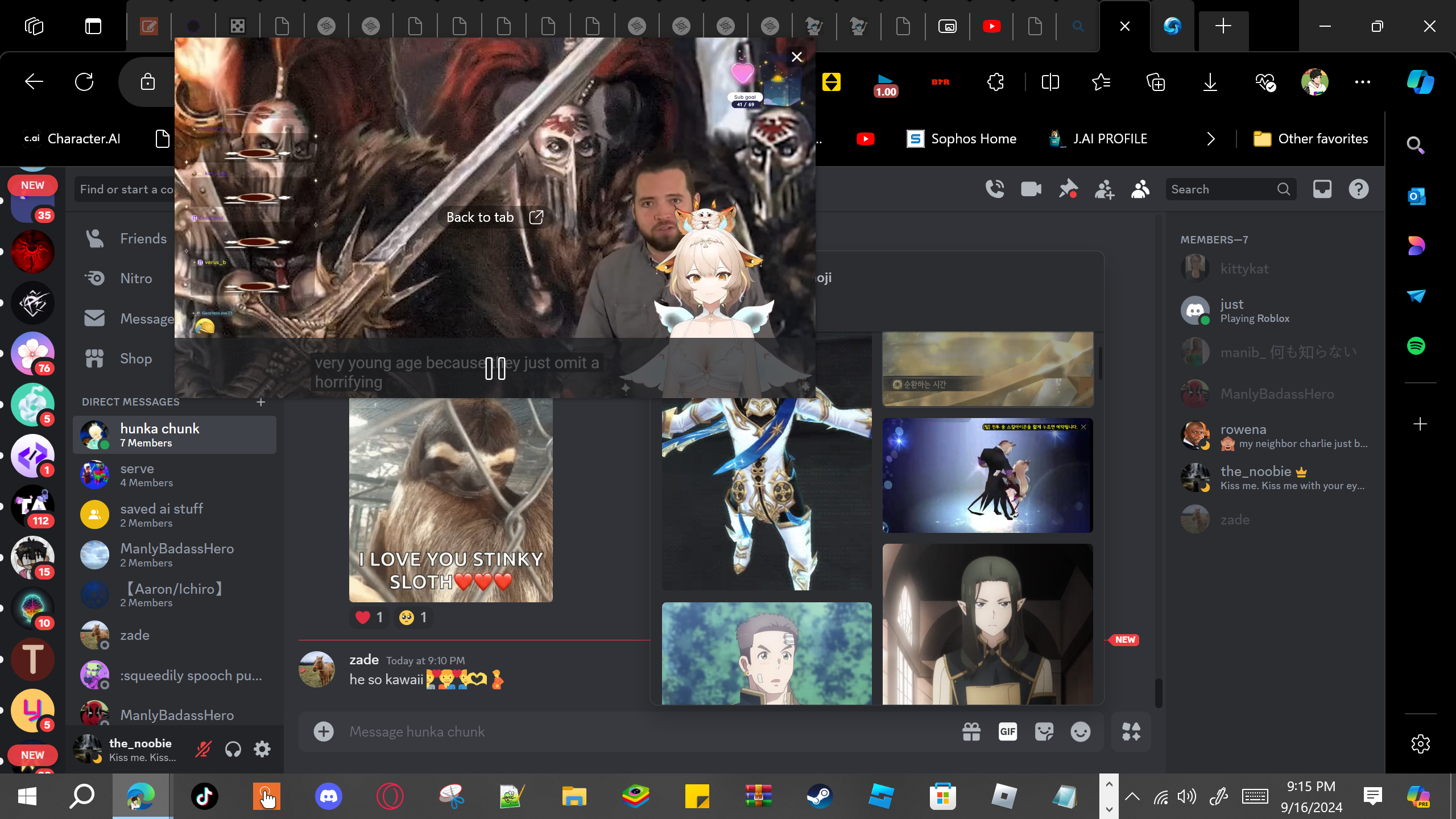Click kittykat in the members list
Image resolution: width=1456 pixels, height=819 pixels.
[1275, 269]
